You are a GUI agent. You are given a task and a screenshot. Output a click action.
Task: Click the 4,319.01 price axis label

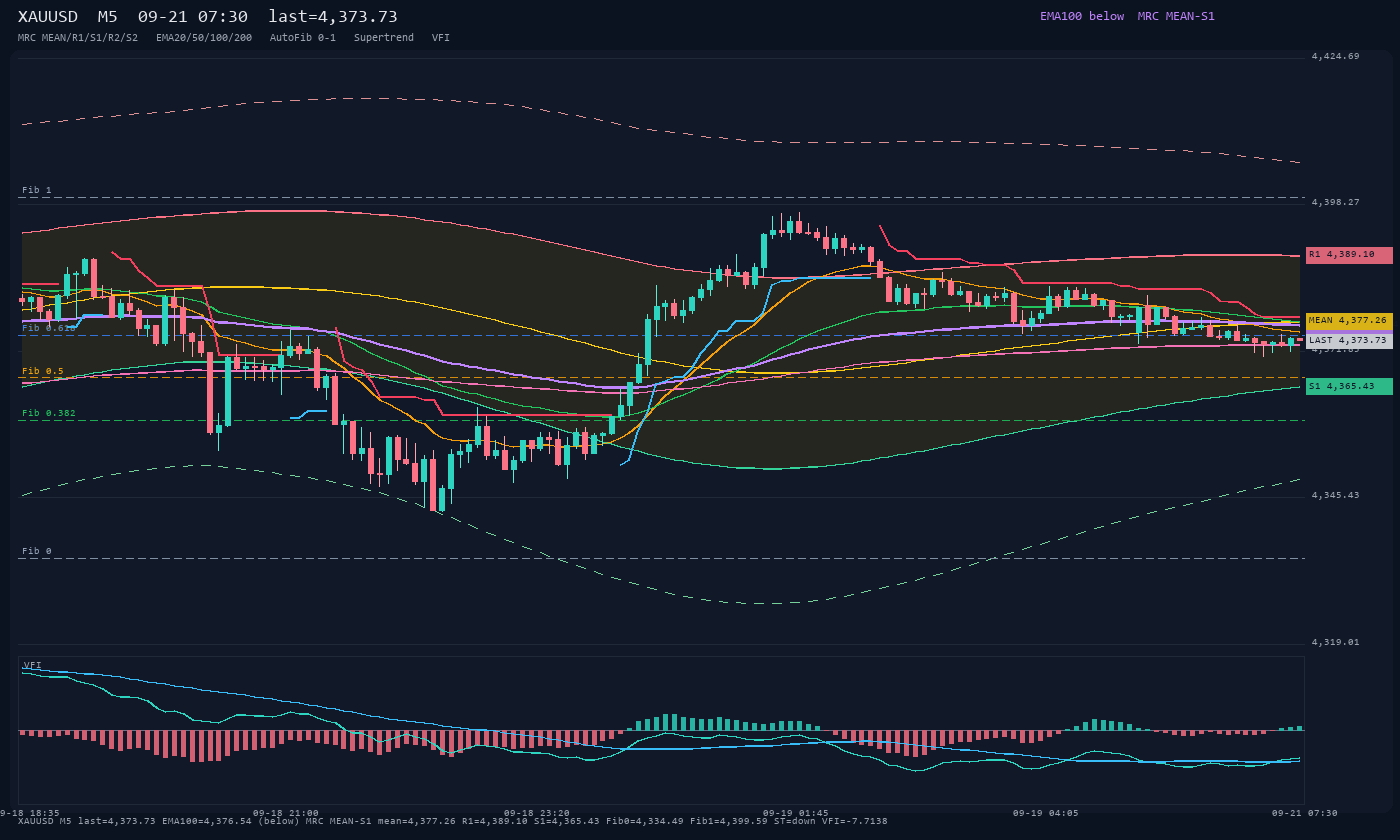[x=1335, y=642]
